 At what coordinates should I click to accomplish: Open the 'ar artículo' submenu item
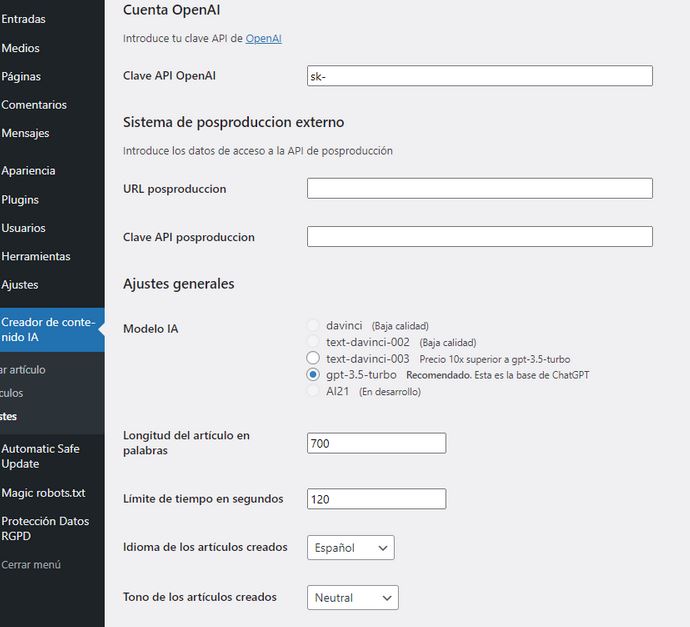tap(22, 370)
